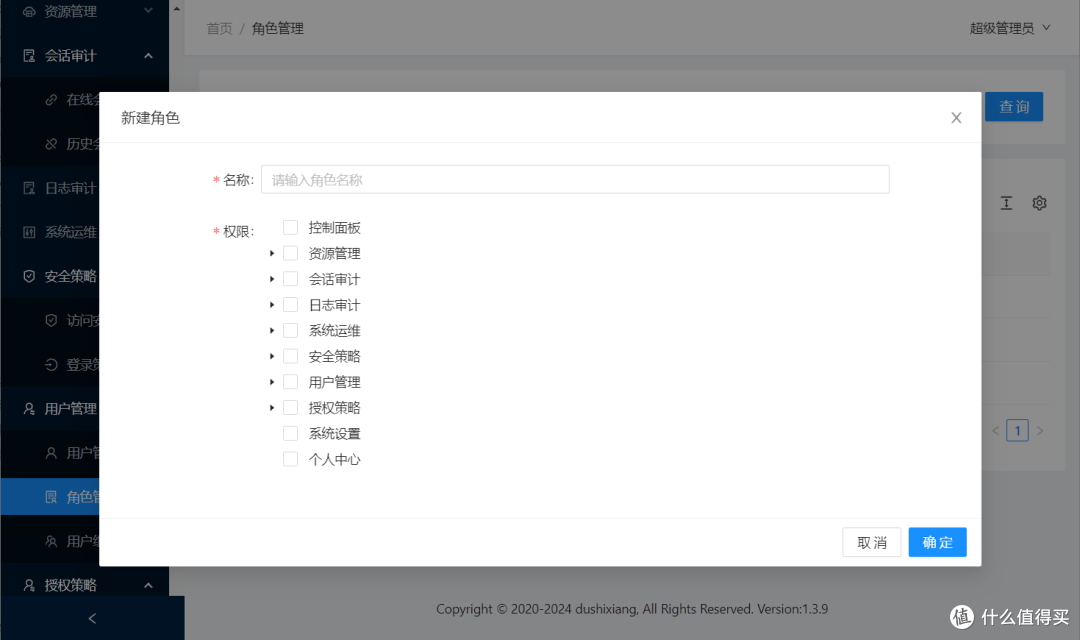Image resolution: width=1080 pixels, height=640 pixels.
Task: Click the 取消 cancel button
Action: pos(871,542)
